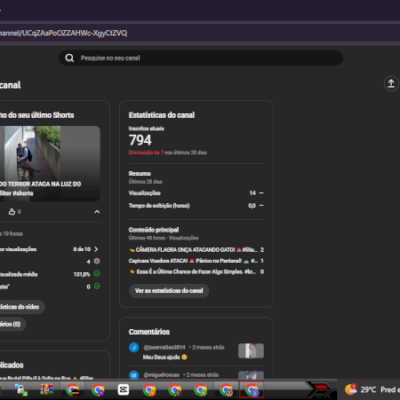Open the CapCut taskbar icon

click(x=123, y=389)
